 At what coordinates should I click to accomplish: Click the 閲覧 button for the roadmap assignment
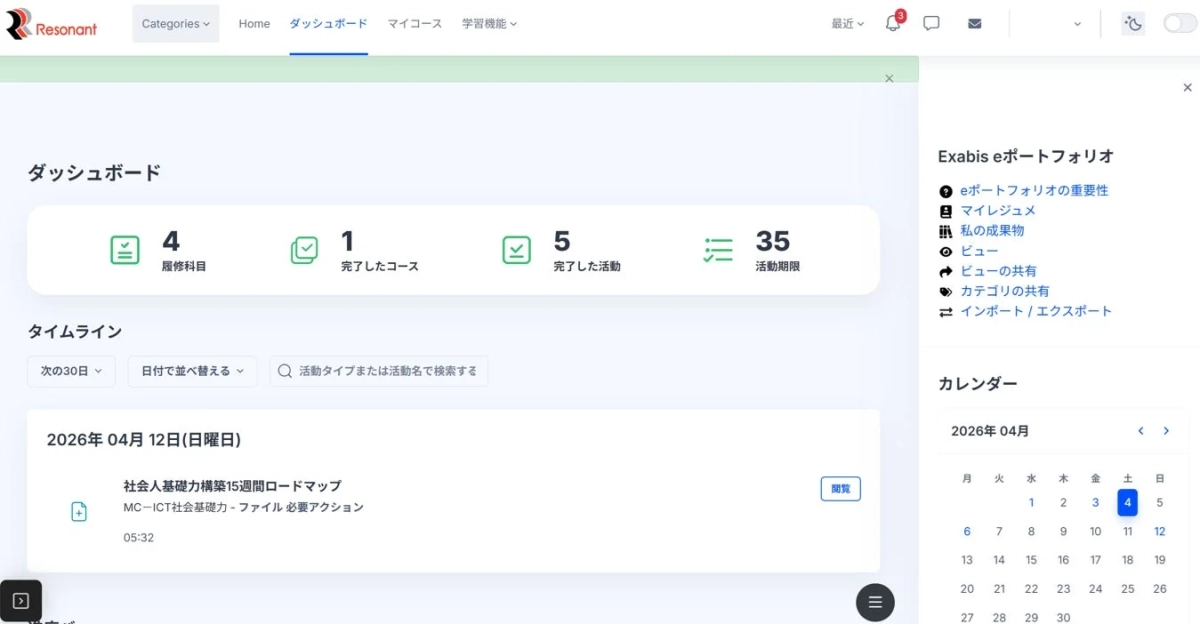click(840, 488)
